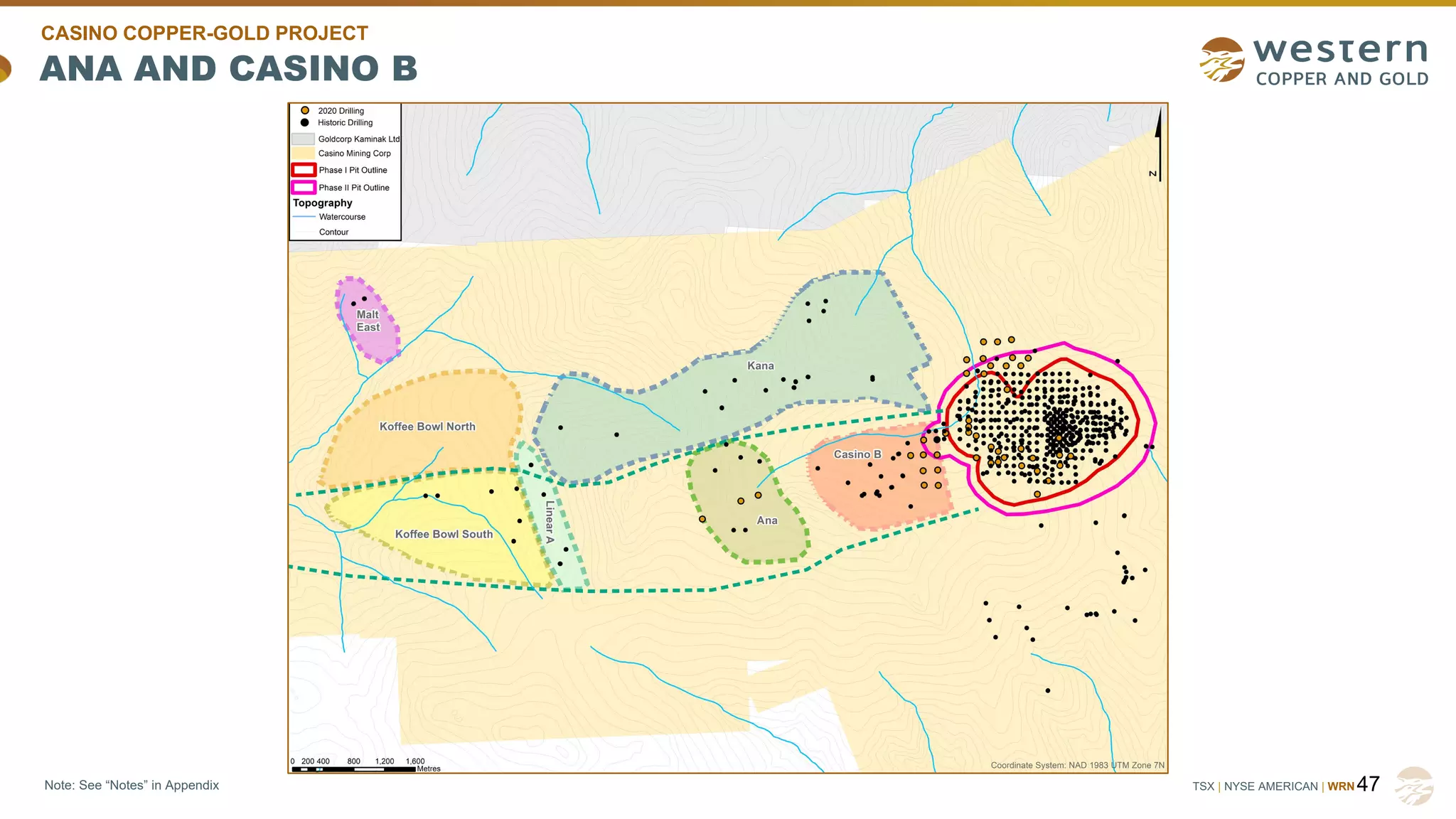The width and height of the screenshot is (1456, 819).
Task: Click the map scale bar in metres
Action: (354, 769)
